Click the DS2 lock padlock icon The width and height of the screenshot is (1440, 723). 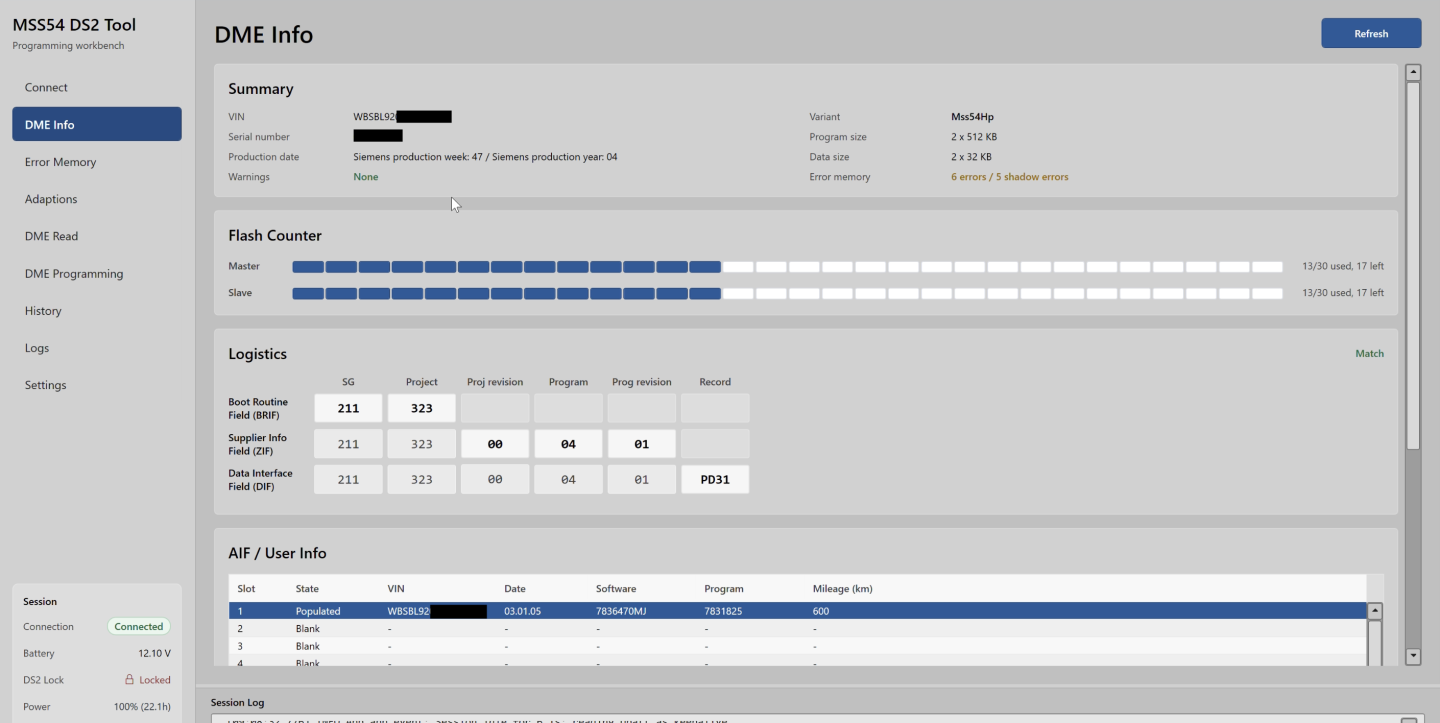click(129, 680)
